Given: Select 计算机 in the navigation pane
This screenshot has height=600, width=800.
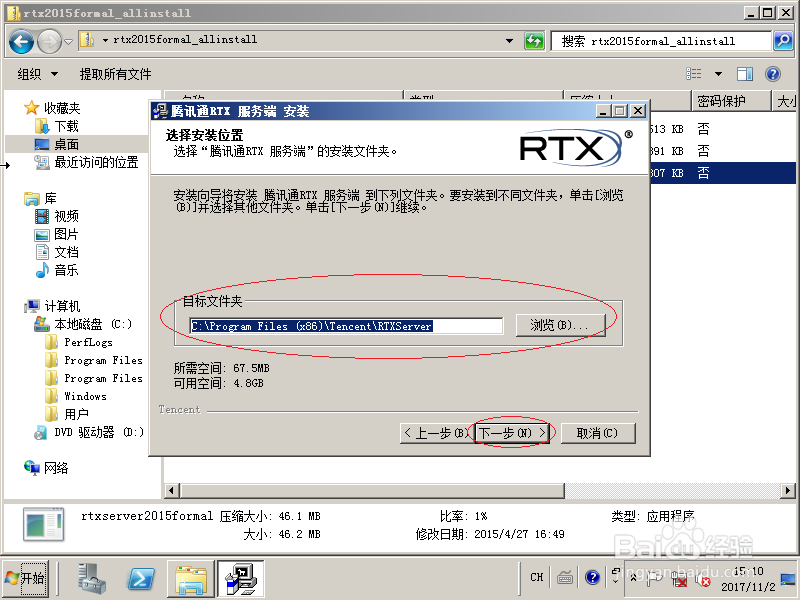Looking at the screenshot, I should 52,306.
